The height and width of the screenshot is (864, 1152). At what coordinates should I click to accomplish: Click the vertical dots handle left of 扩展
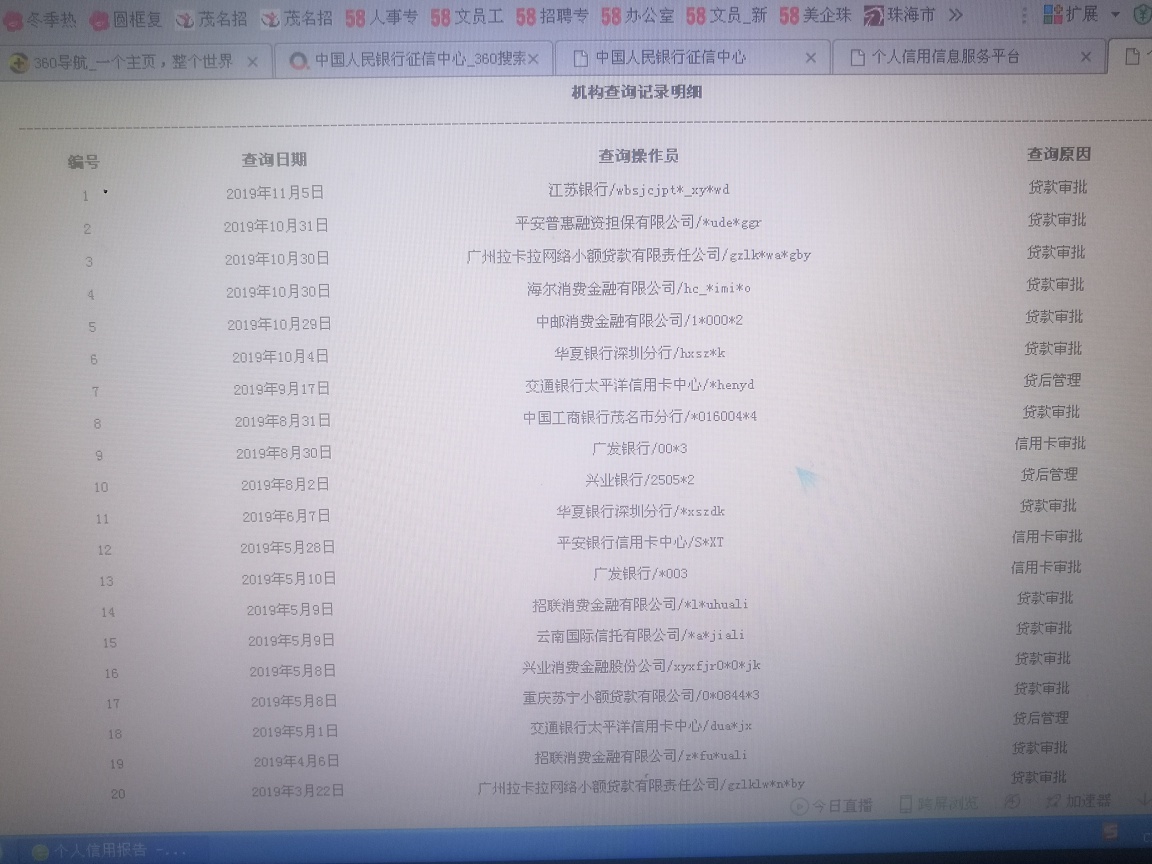1024,15
